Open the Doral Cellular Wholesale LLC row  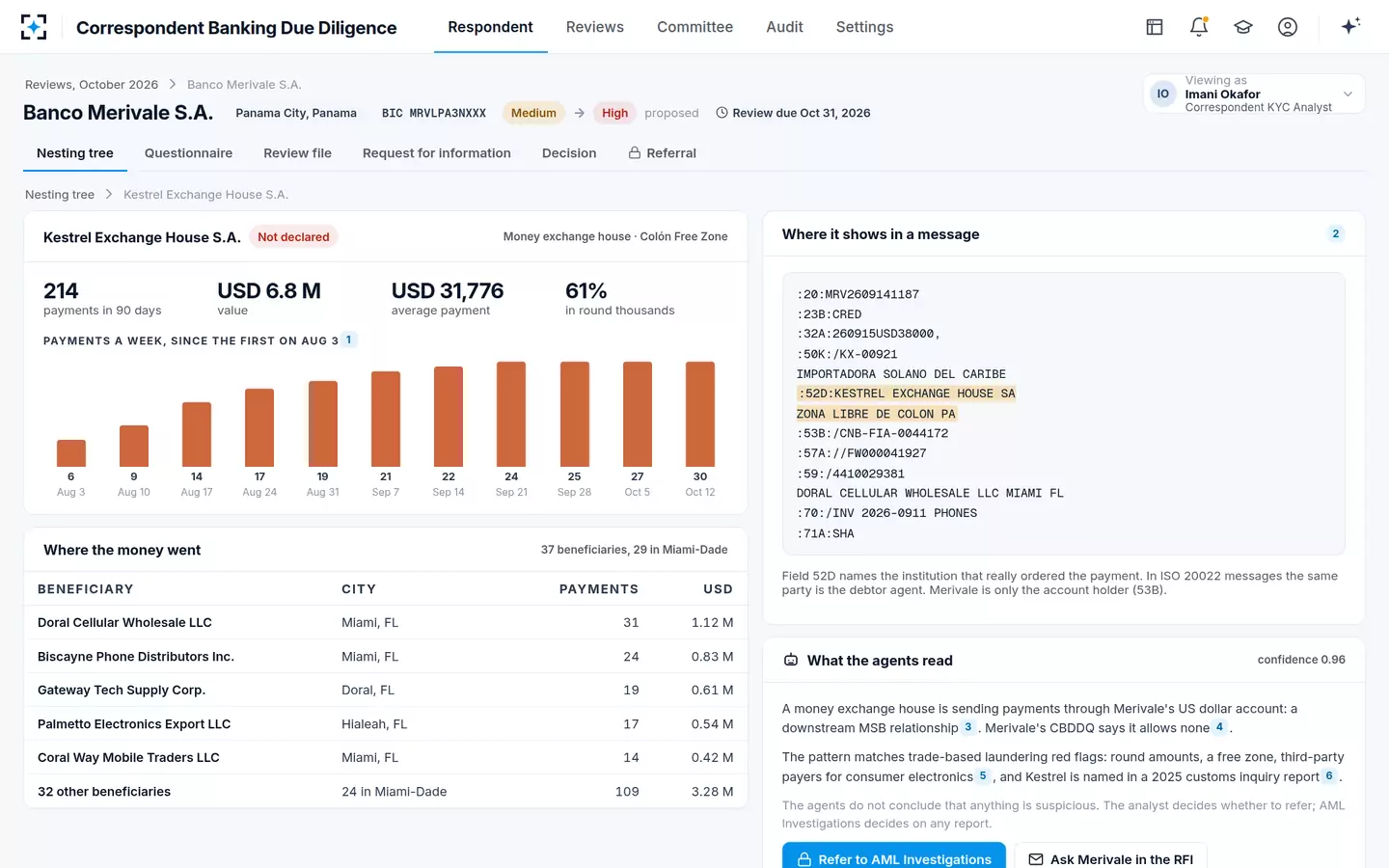386,623
